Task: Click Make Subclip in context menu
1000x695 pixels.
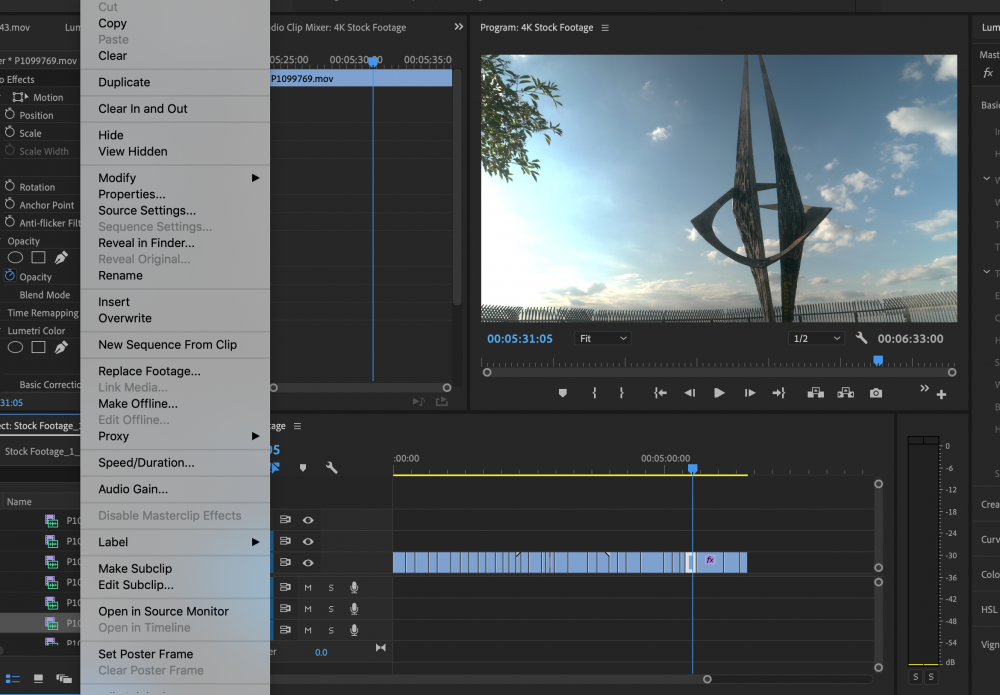Action: coord(135,569)
